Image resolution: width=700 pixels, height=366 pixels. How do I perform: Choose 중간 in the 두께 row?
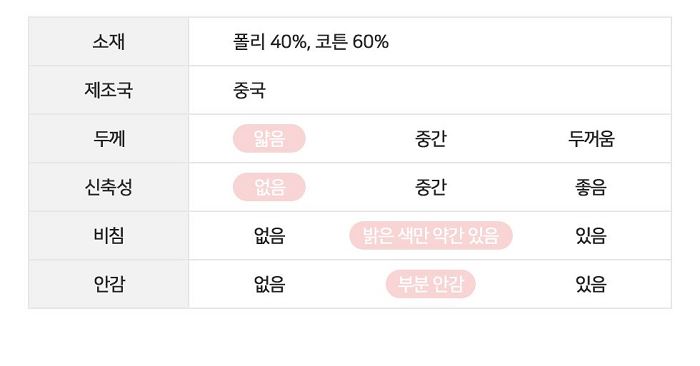click(x=430, y=139)
